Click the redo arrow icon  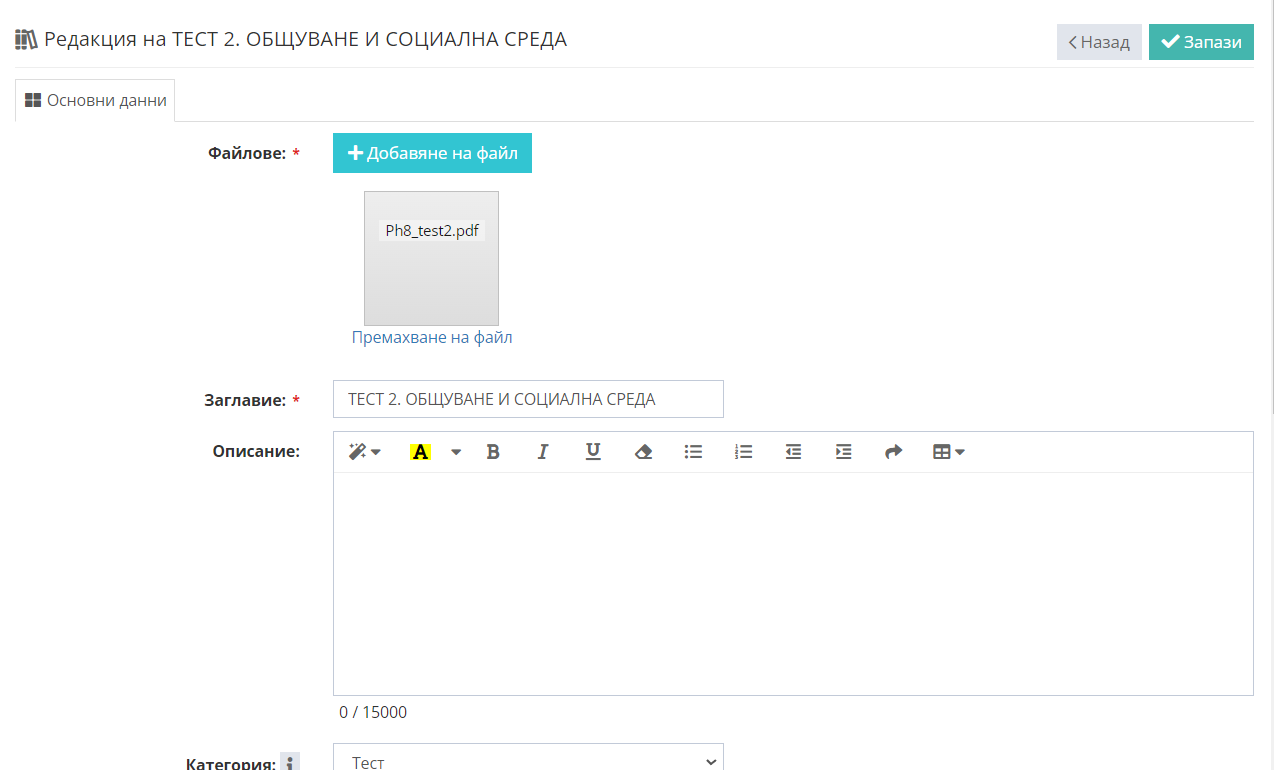(893, 452)
